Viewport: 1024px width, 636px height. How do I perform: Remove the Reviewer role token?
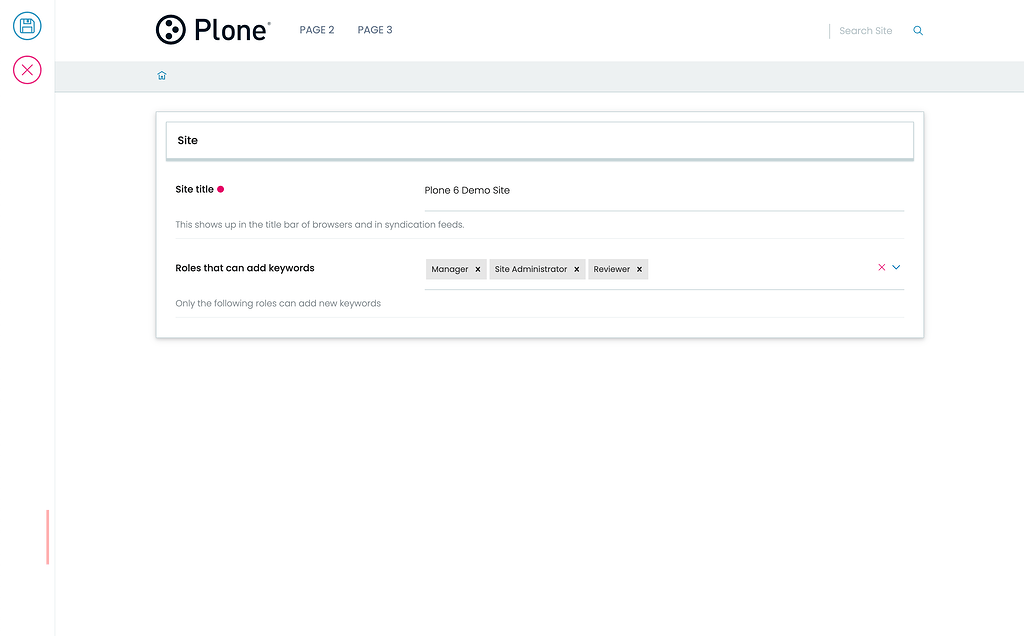(x=639, y=268)
